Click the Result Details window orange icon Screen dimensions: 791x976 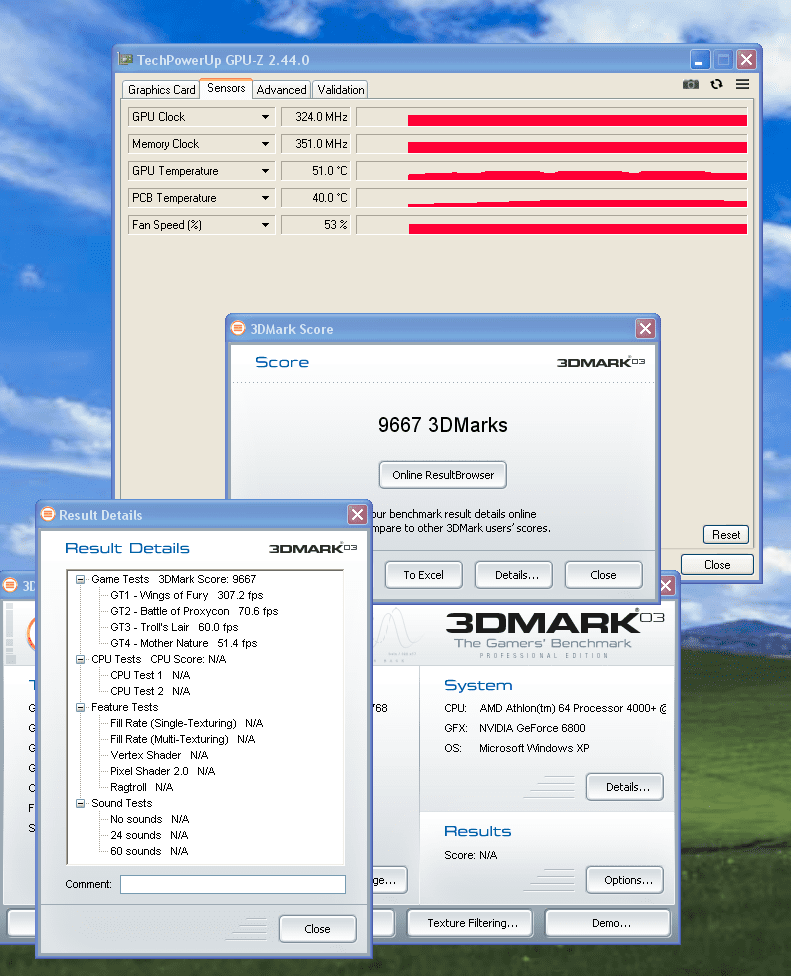48,514
